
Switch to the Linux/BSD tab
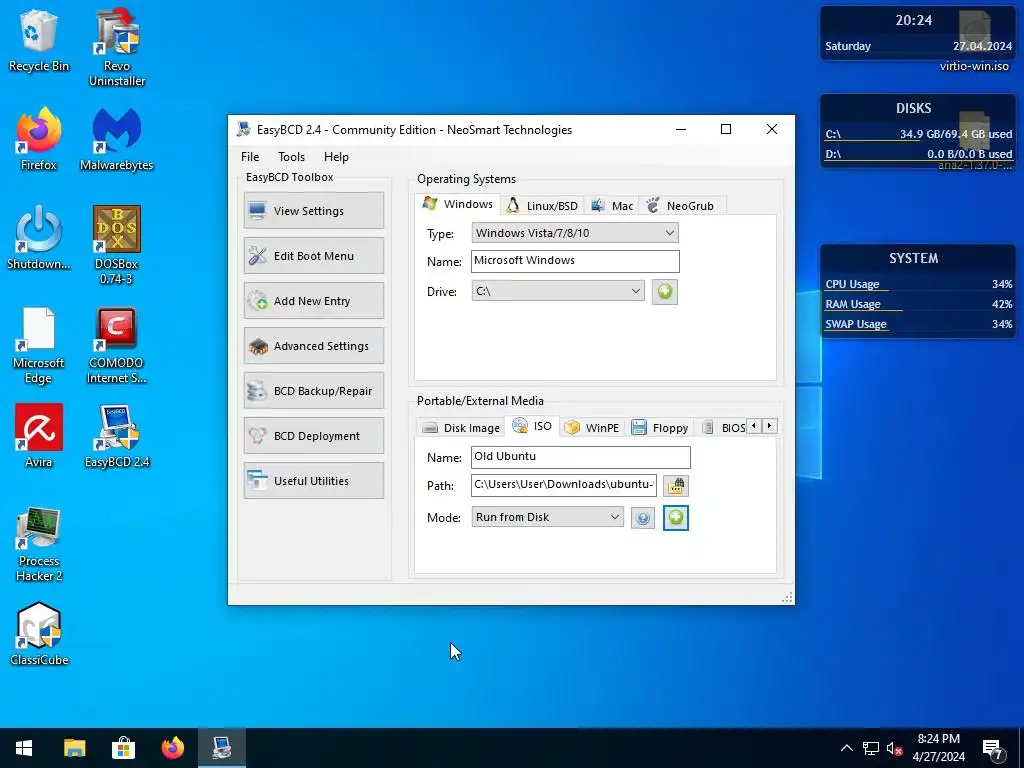[543, 206]
